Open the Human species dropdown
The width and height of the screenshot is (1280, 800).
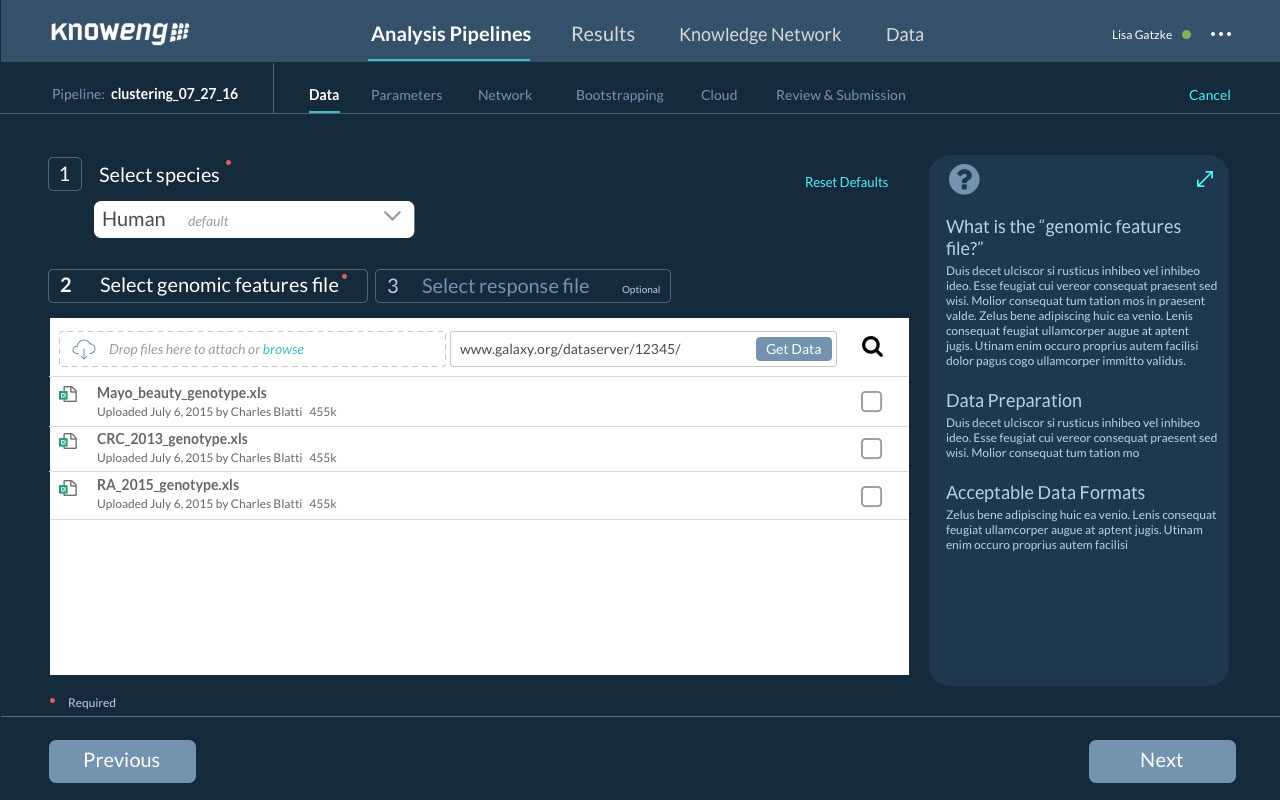[254, 219]
